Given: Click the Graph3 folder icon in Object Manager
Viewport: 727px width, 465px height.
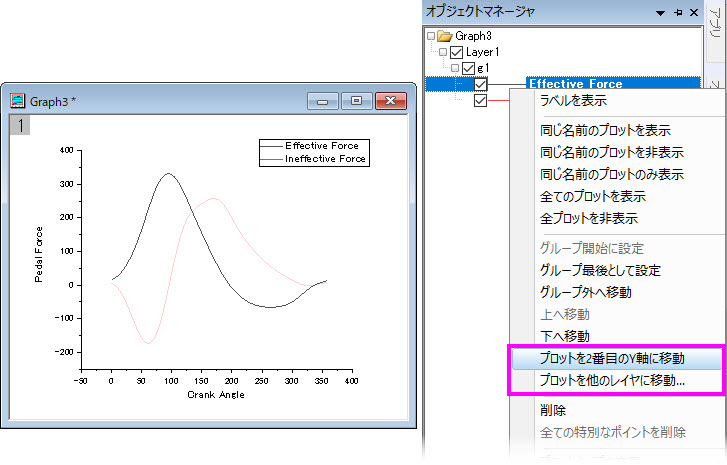Looking at the screenshot, I should pyautogui.click(x=445, y=36).
